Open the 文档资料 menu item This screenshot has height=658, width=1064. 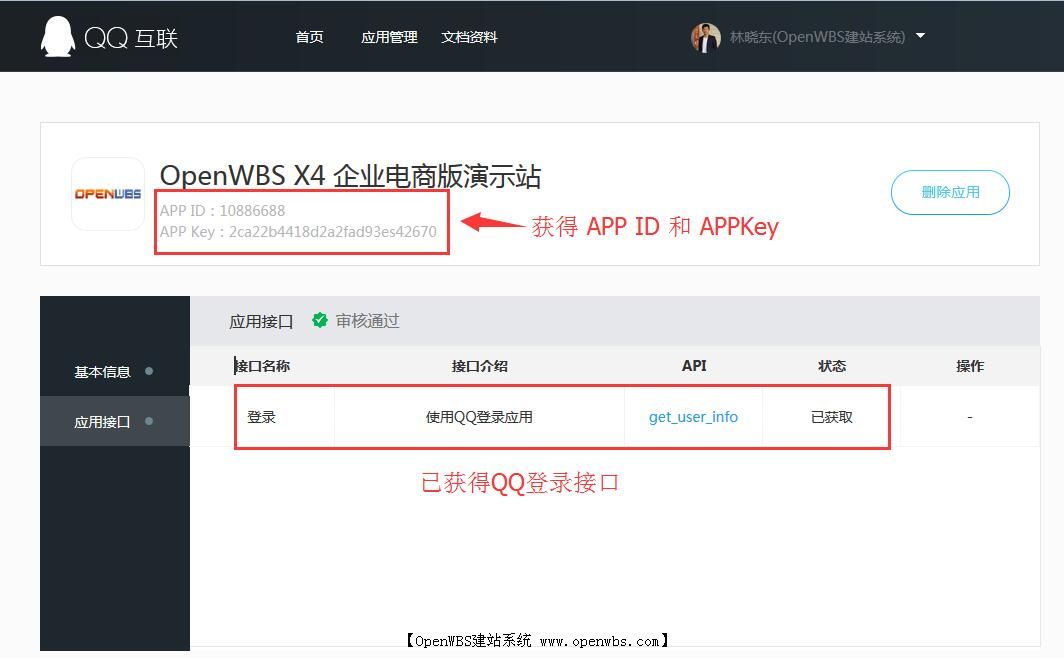tap(469, 37)
